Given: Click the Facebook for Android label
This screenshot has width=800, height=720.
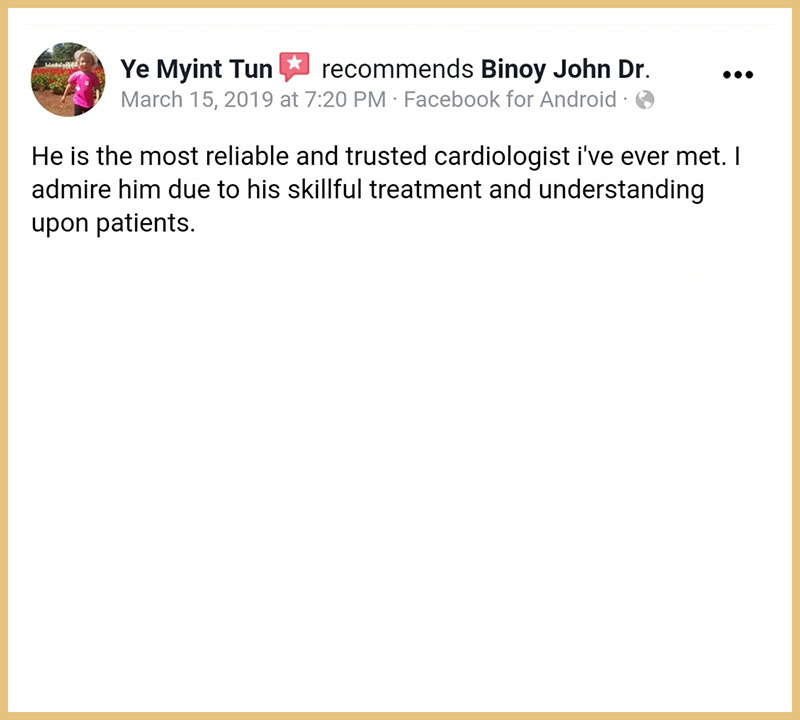Looking at the screenshot, I should (x=510, y=101).
